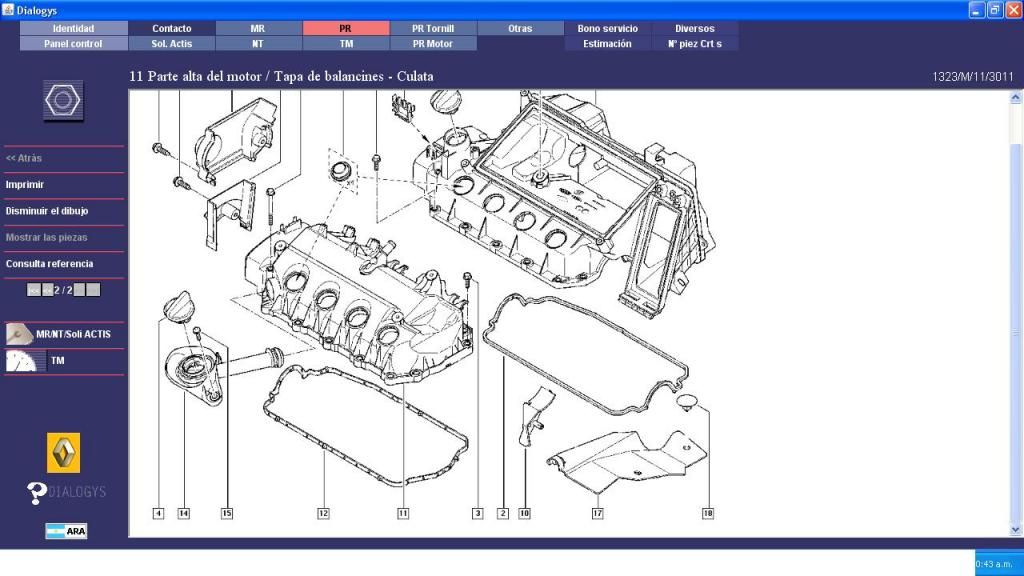
Task: Click the hexagonal nut icon in sidebar
Action: click(x=63, y=99)
